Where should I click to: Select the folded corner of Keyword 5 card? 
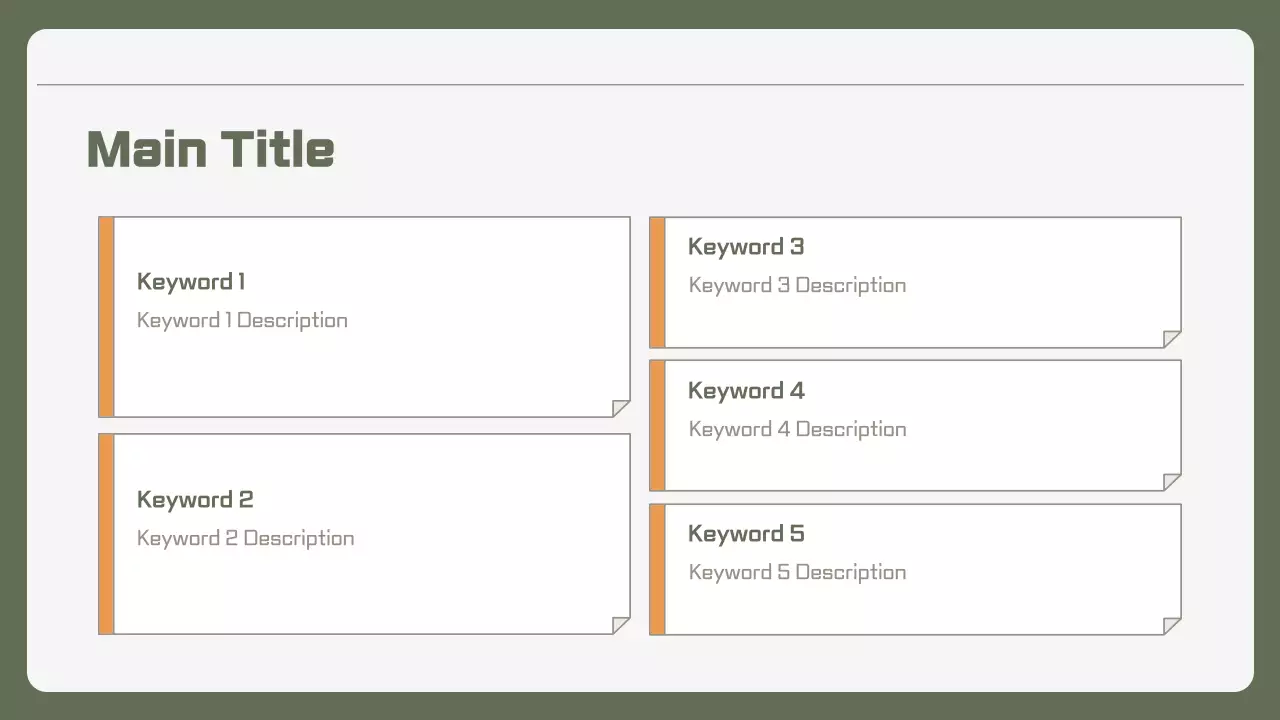pyautogui.click(x=1171, y=626)
